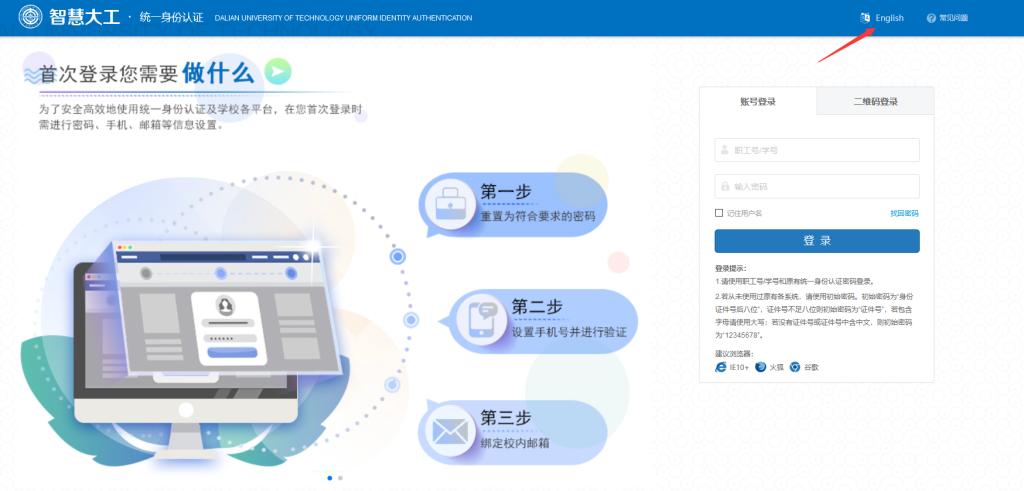Click the help question mark icon

[x=931, y=18]
